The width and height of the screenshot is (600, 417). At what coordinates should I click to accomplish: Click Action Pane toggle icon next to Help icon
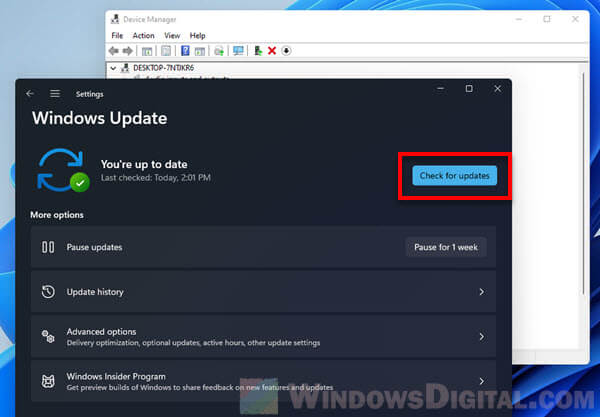[200, 51]
